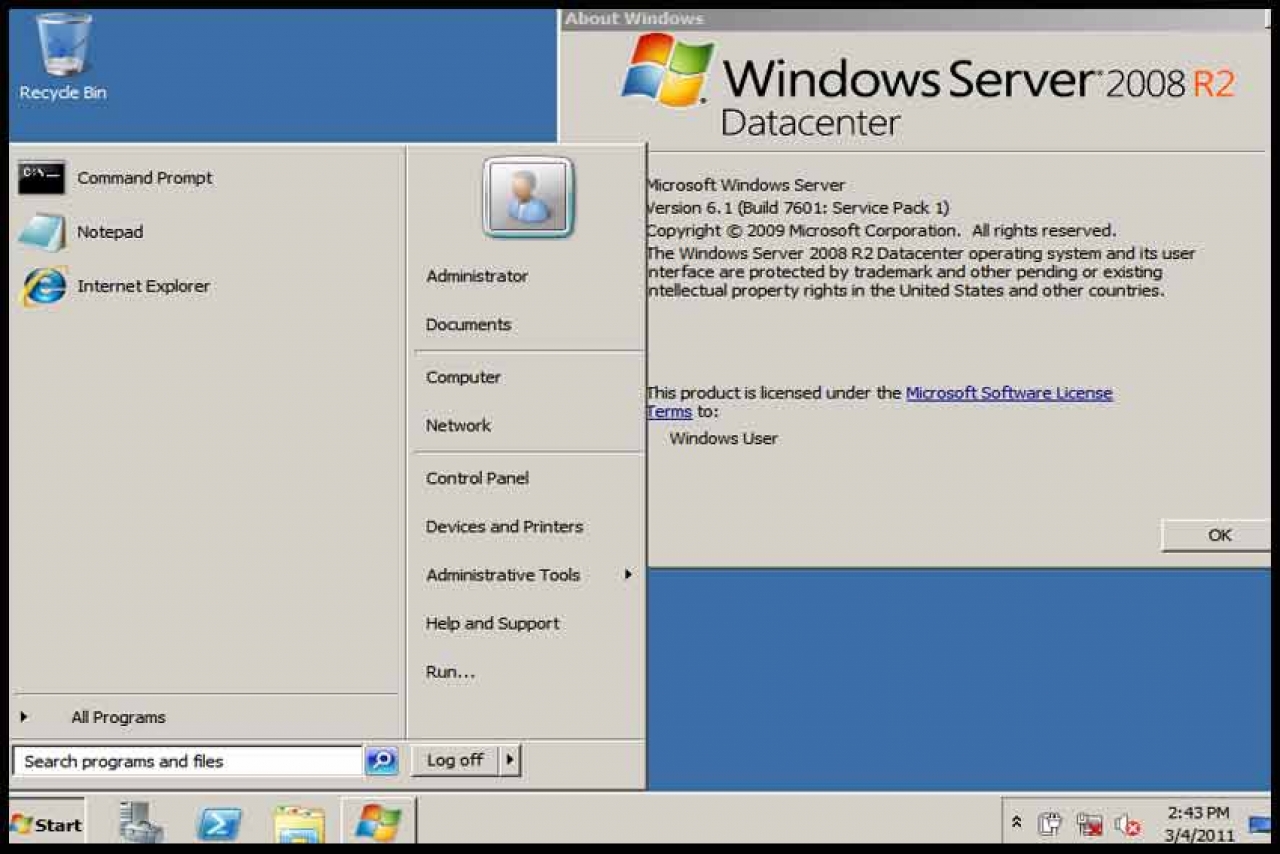Image resolution: width=1280 pixels, height=854 pixels.
Task: Show hidden system tray icons
Action: pos(1017,823)
